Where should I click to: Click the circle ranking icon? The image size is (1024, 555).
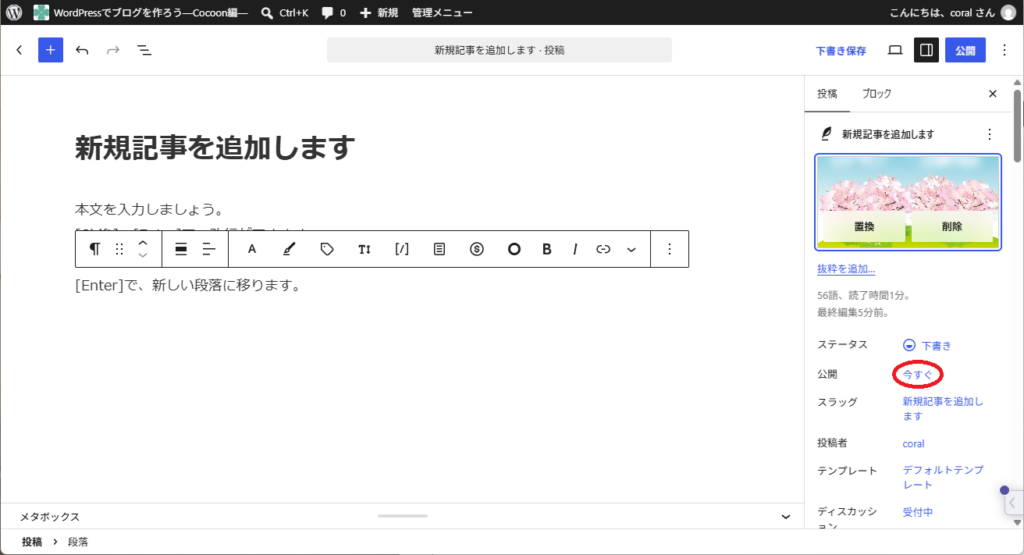[x=514, y=249]
